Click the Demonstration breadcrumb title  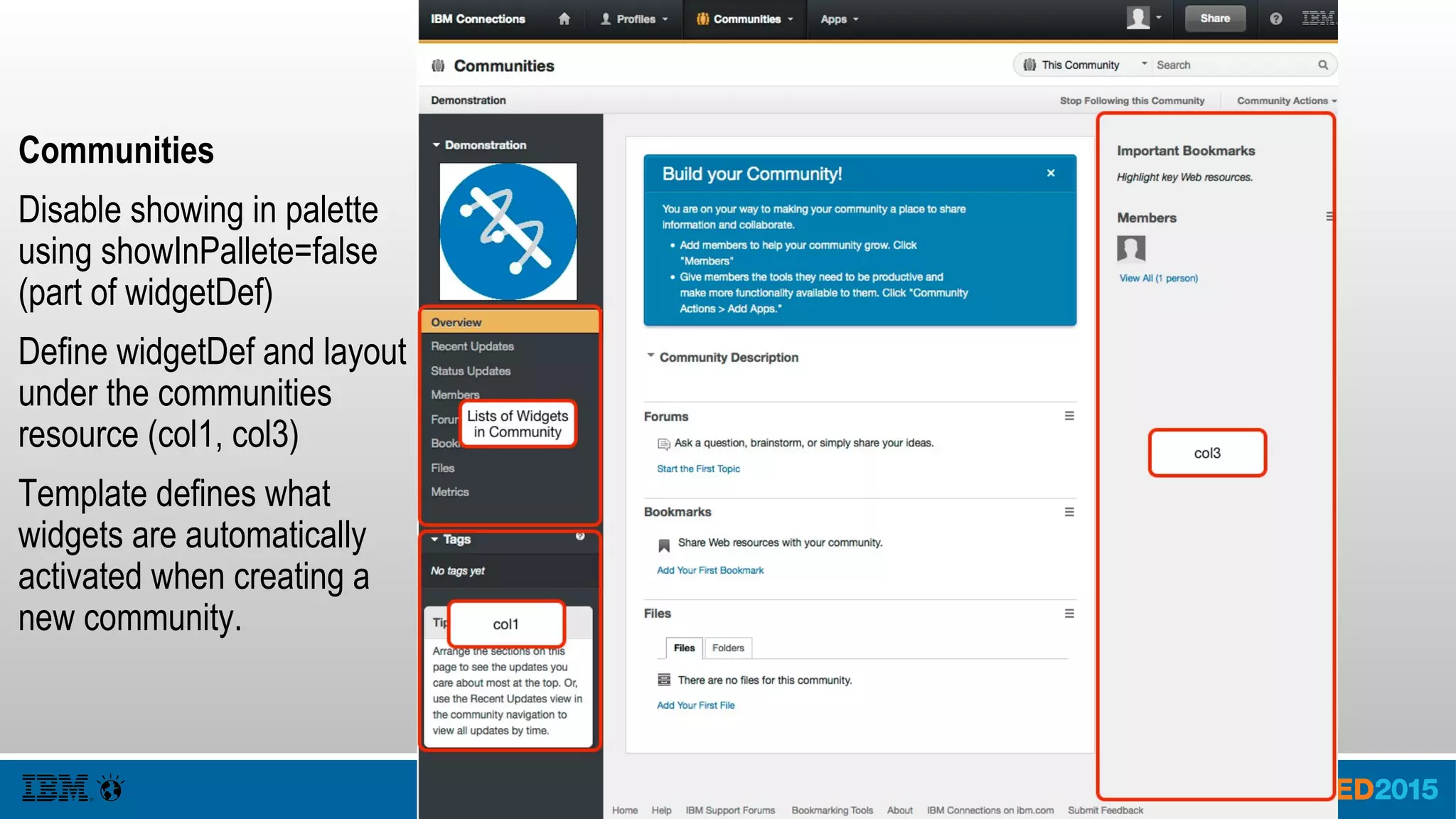click(469, 100)
